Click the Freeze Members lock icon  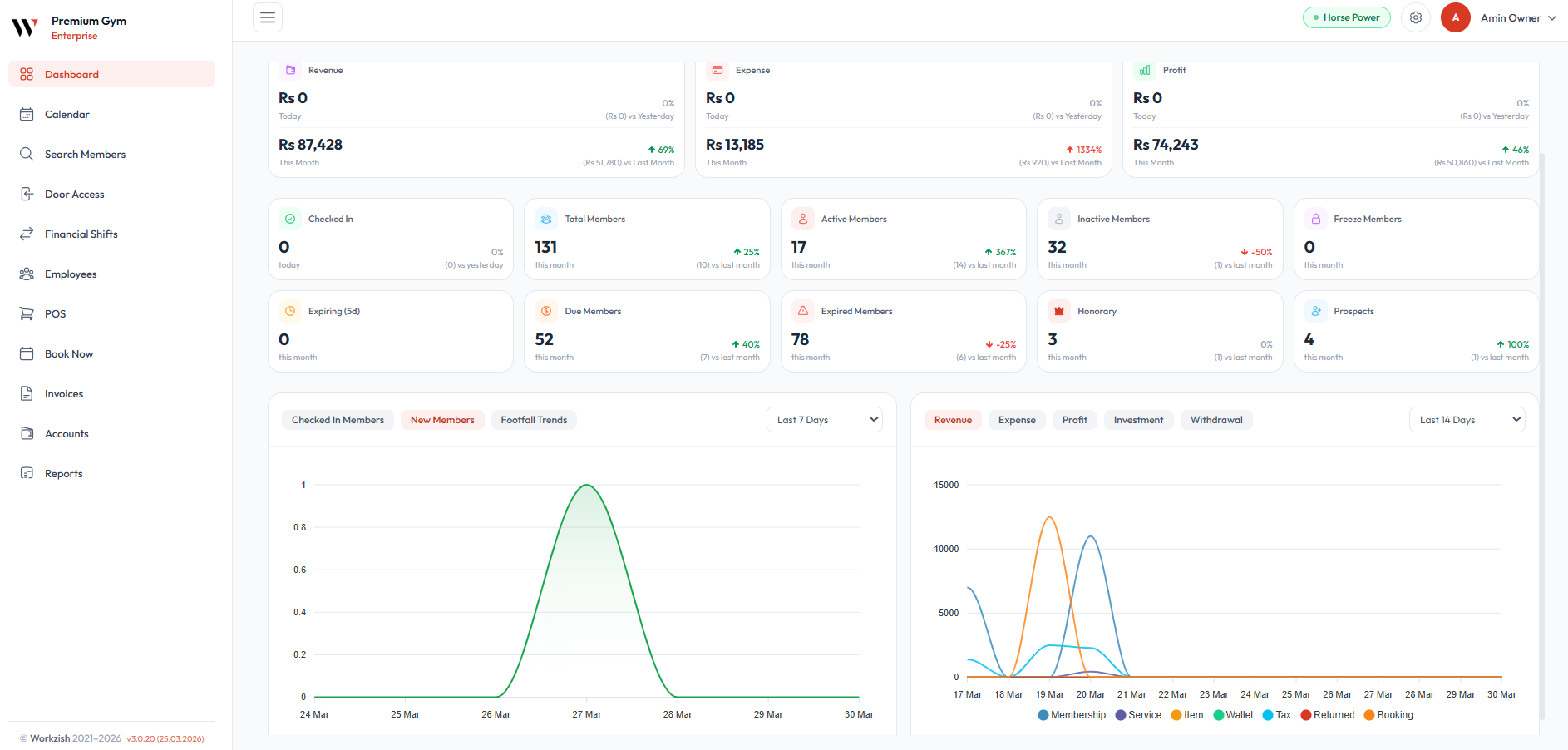point(1316,219)
